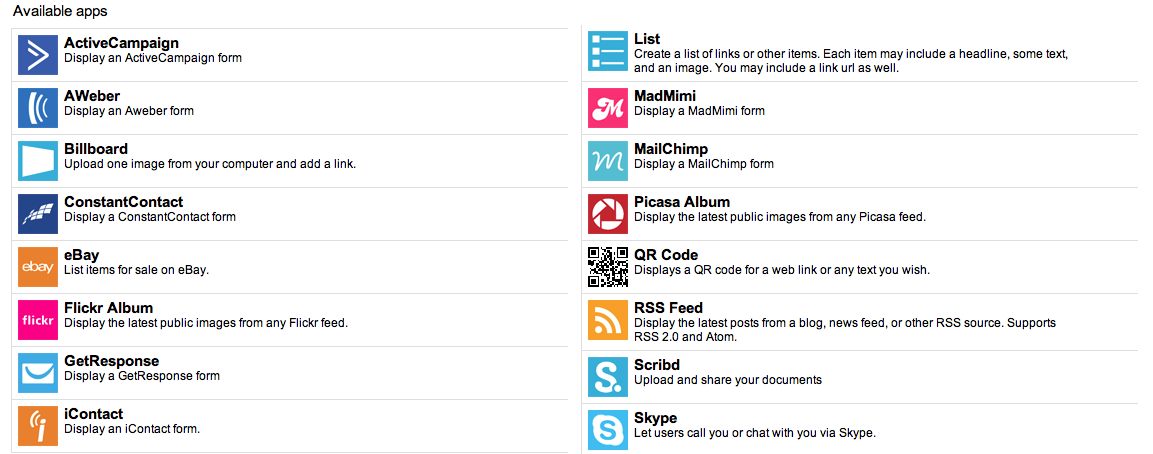1153x454 pixels.
Task: Click the iContact app icon
Action: (38, 426)
